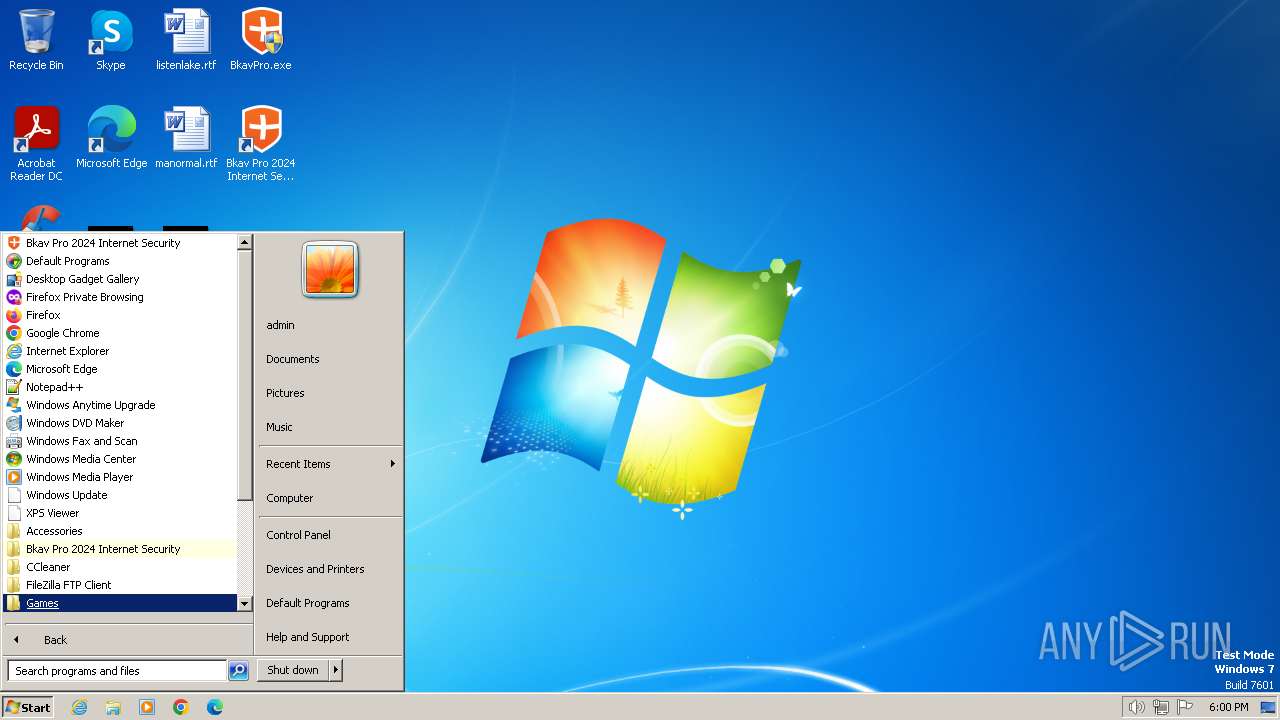Launch Media Player from taskbar

click(x=147, y=707)
